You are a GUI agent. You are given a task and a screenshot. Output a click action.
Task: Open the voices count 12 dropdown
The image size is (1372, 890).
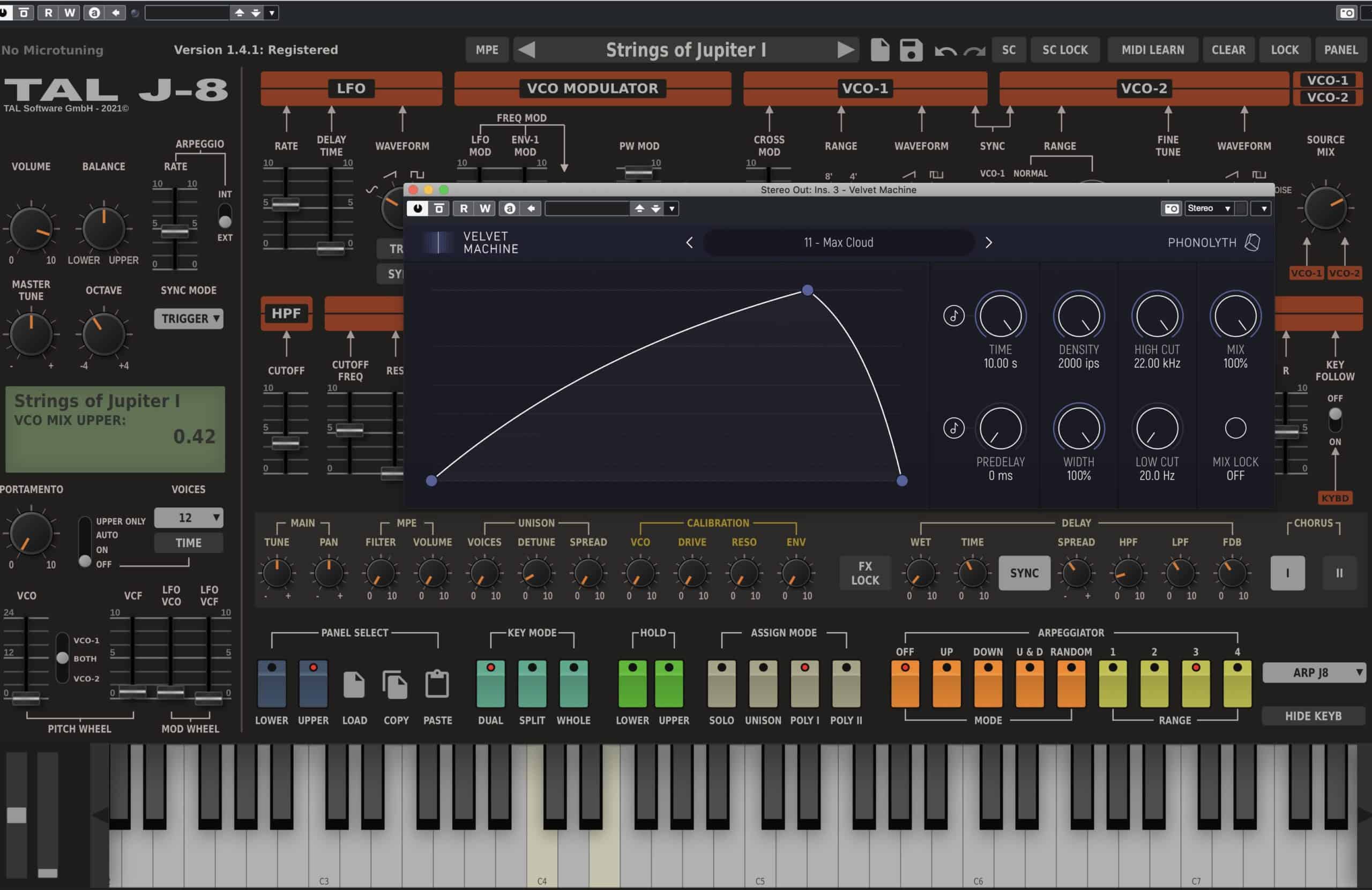tap(189, 518)
